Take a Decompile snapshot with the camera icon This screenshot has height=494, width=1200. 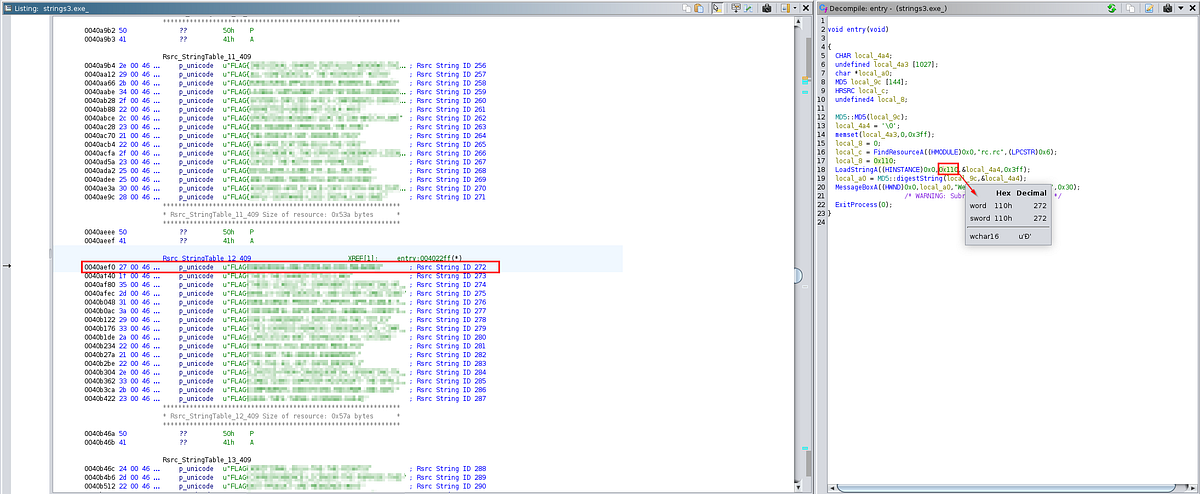pos(1168,7)
